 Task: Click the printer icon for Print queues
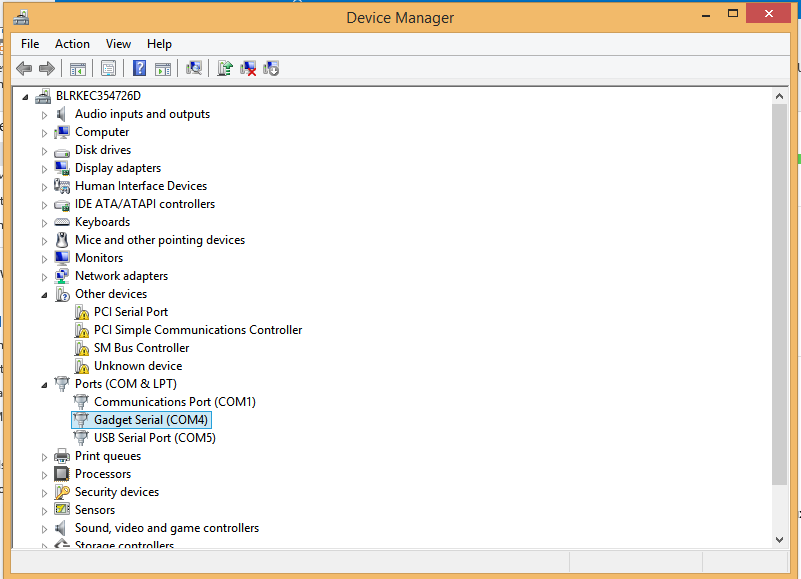pos(62,456)
